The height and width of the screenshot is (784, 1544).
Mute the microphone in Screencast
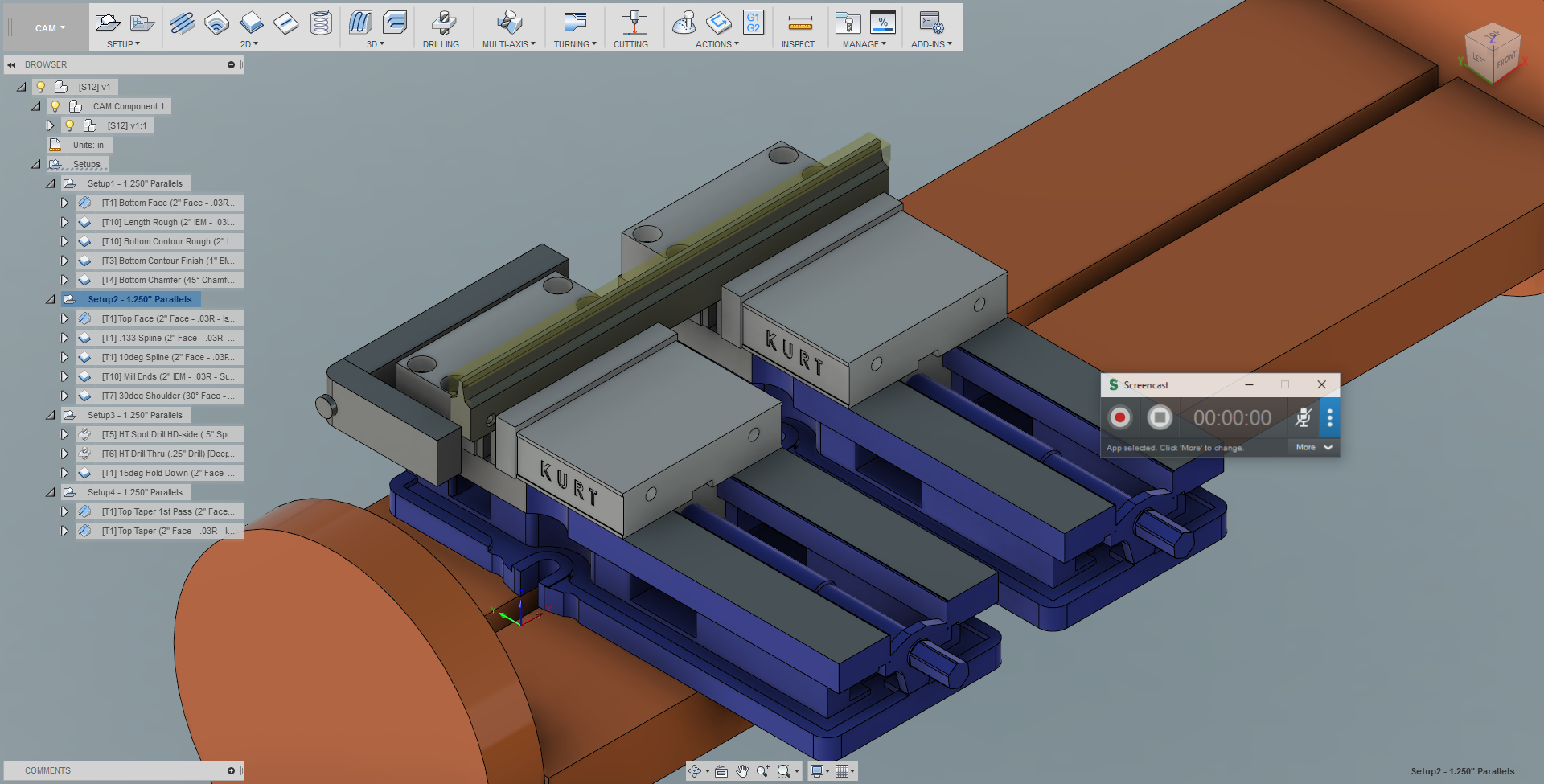pyautogui.click(x=1303, y=417)
